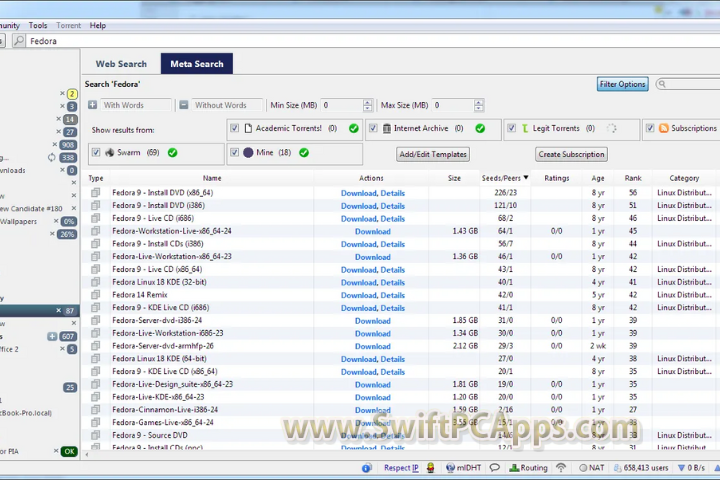The width and height of the screenshot is (720, 480).
Task: Close the selected sidebar entry with badge 87
Action: pyautogui.click(x=58, y=311)
